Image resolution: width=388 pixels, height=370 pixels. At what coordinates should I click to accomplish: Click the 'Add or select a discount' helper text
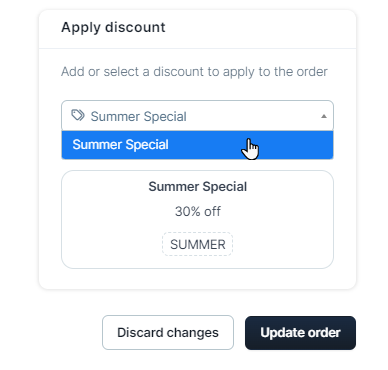point(194,72)
